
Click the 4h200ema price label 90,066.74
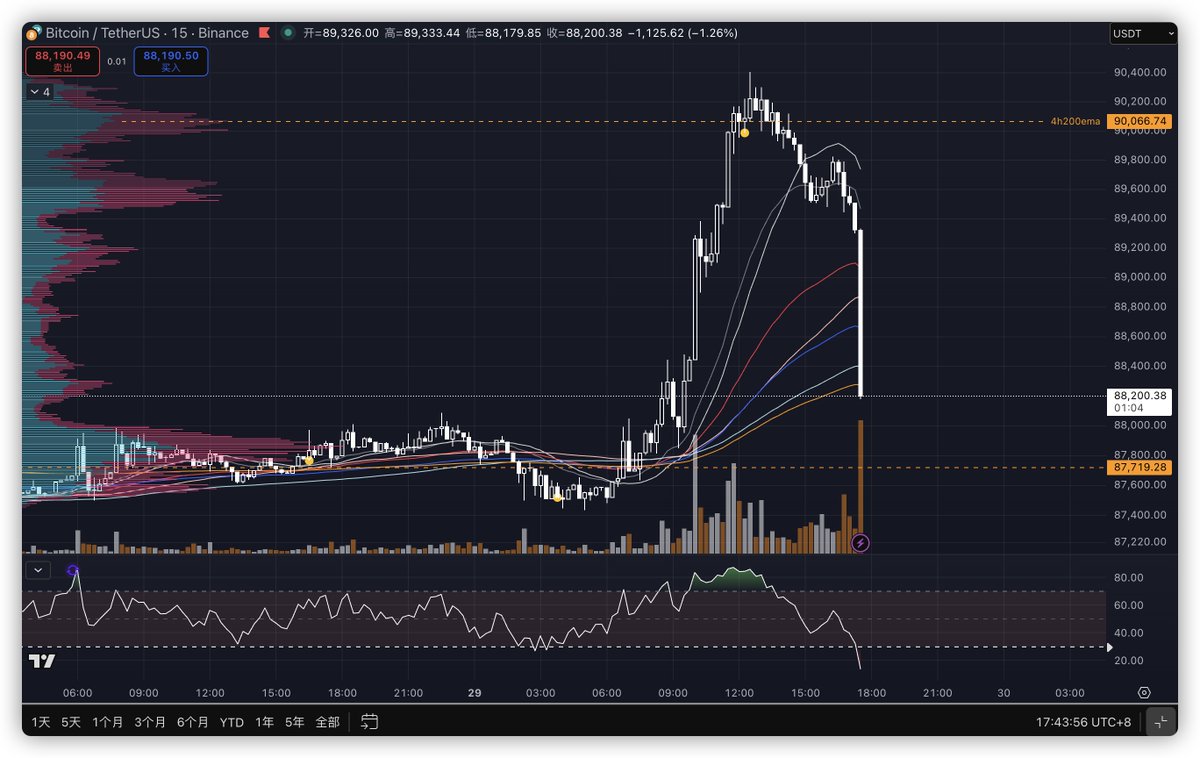click(x=1140, y=121)
